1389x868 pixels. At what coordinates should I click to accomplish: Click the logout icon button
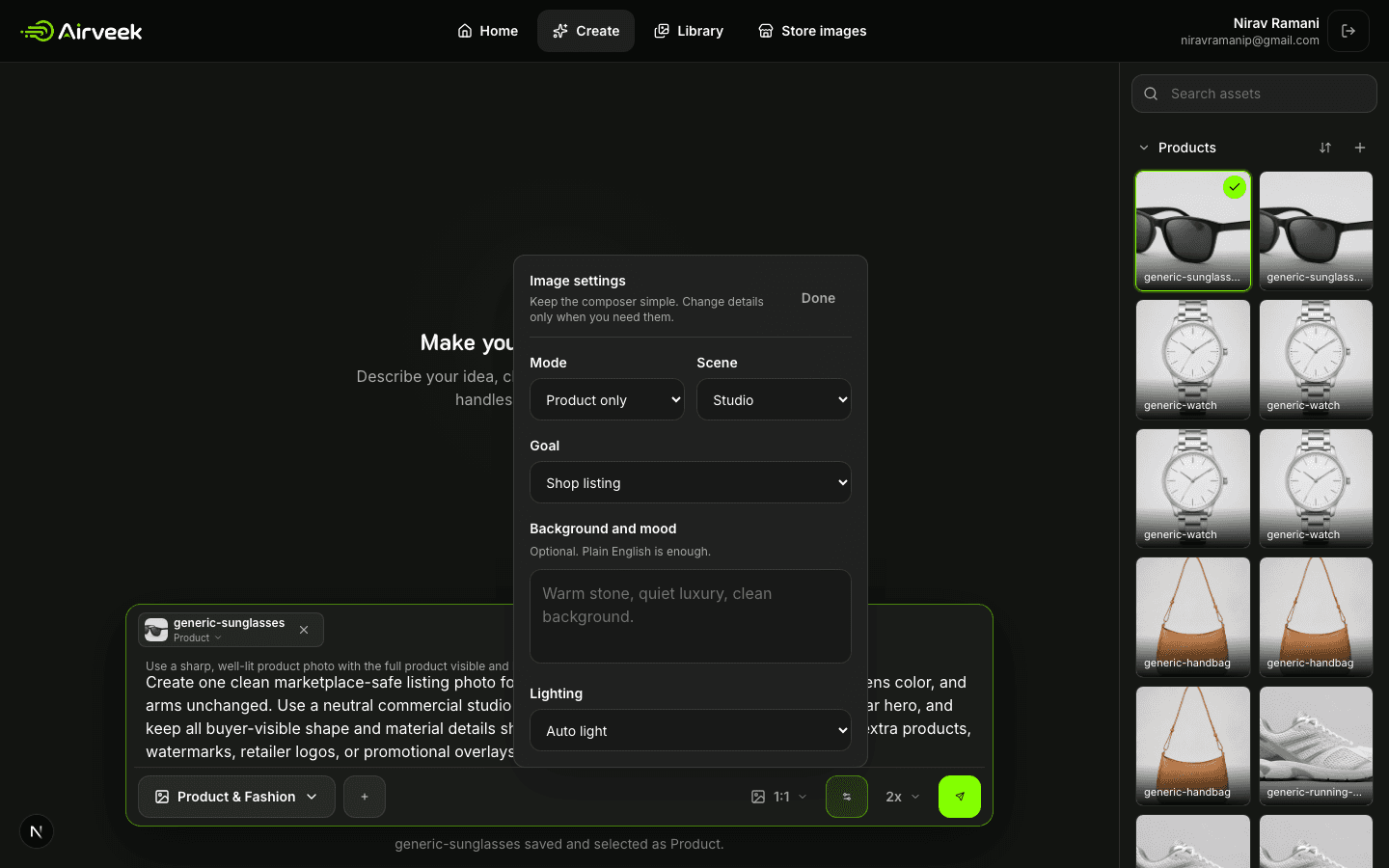pyautogui.click(x=1348, y=31)
